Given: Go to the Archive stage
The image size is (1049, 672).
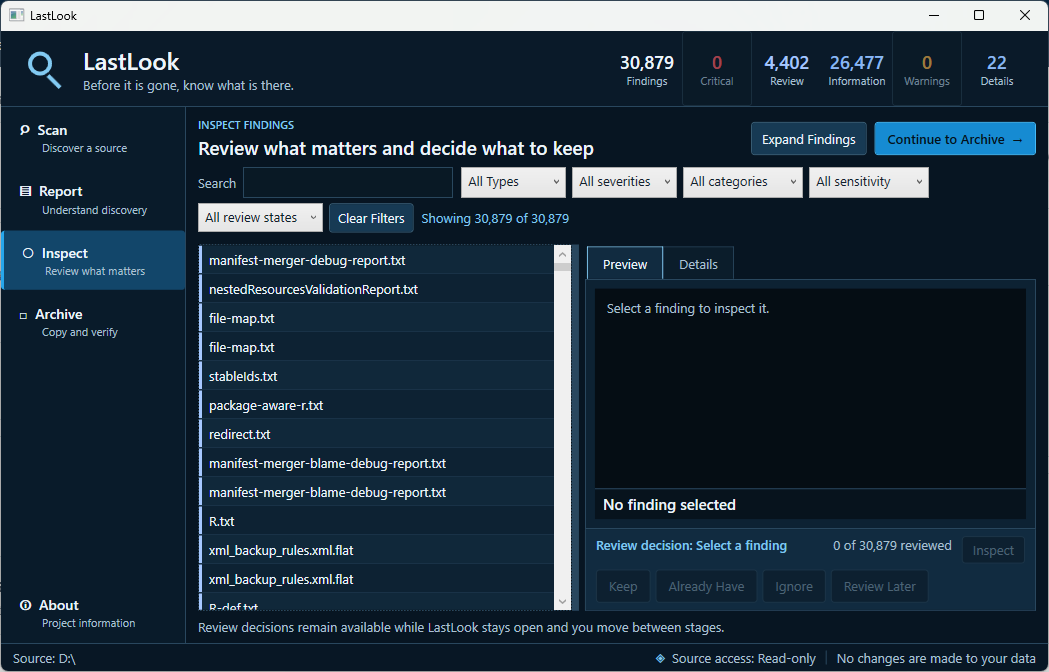Looking at the screenshot, I should 93,323.
